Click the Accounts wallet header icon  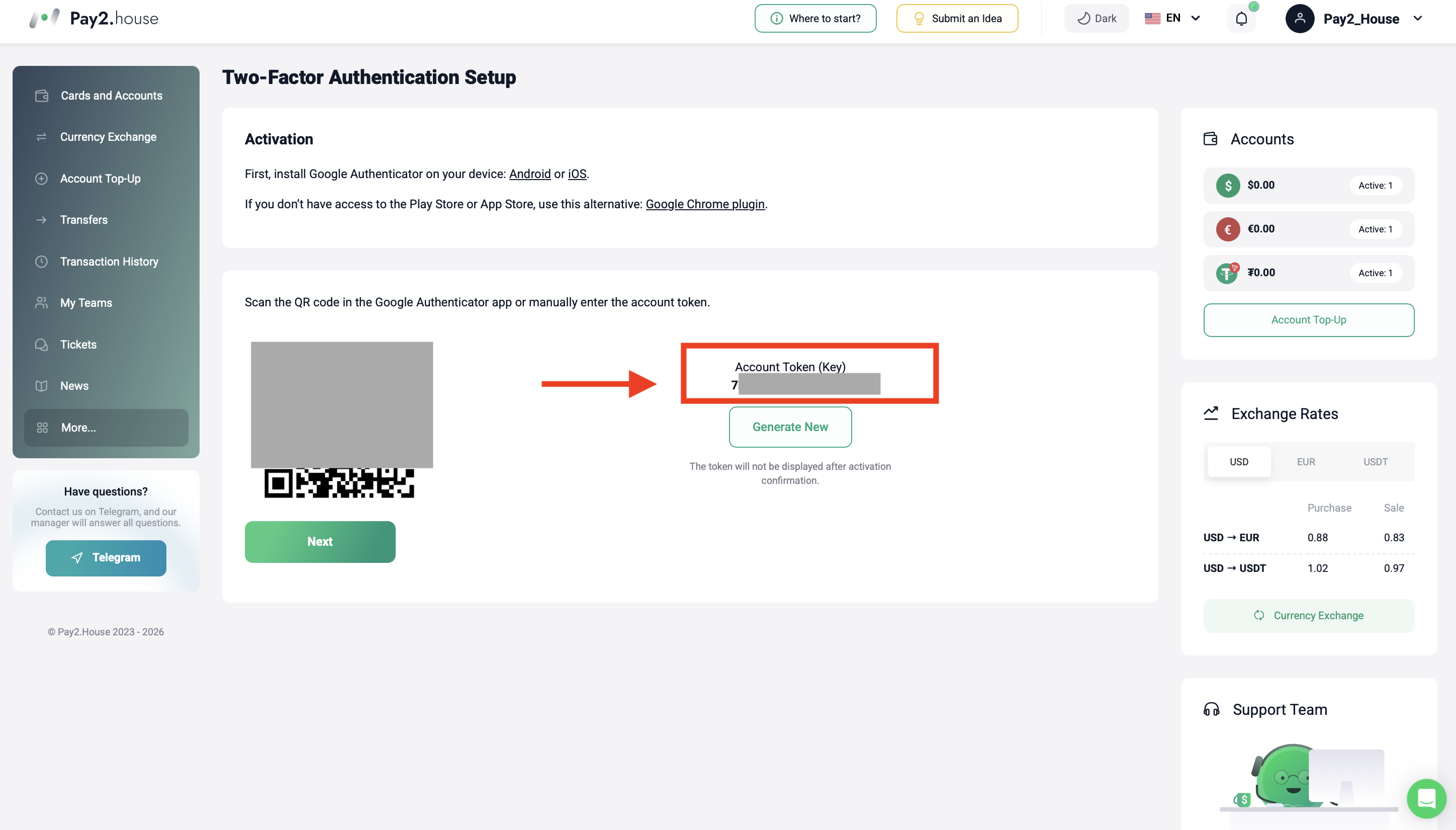tap(1211, 139)
